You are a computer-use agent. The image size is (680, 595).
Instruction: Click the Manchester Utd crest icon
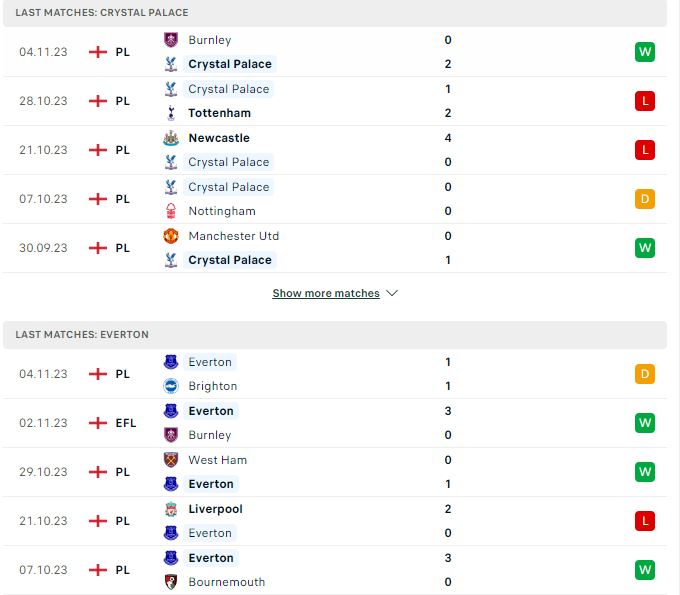171,236
